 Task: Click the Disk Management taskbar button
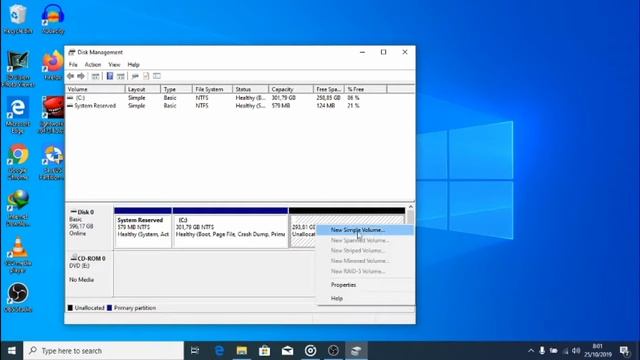point(356,351)
